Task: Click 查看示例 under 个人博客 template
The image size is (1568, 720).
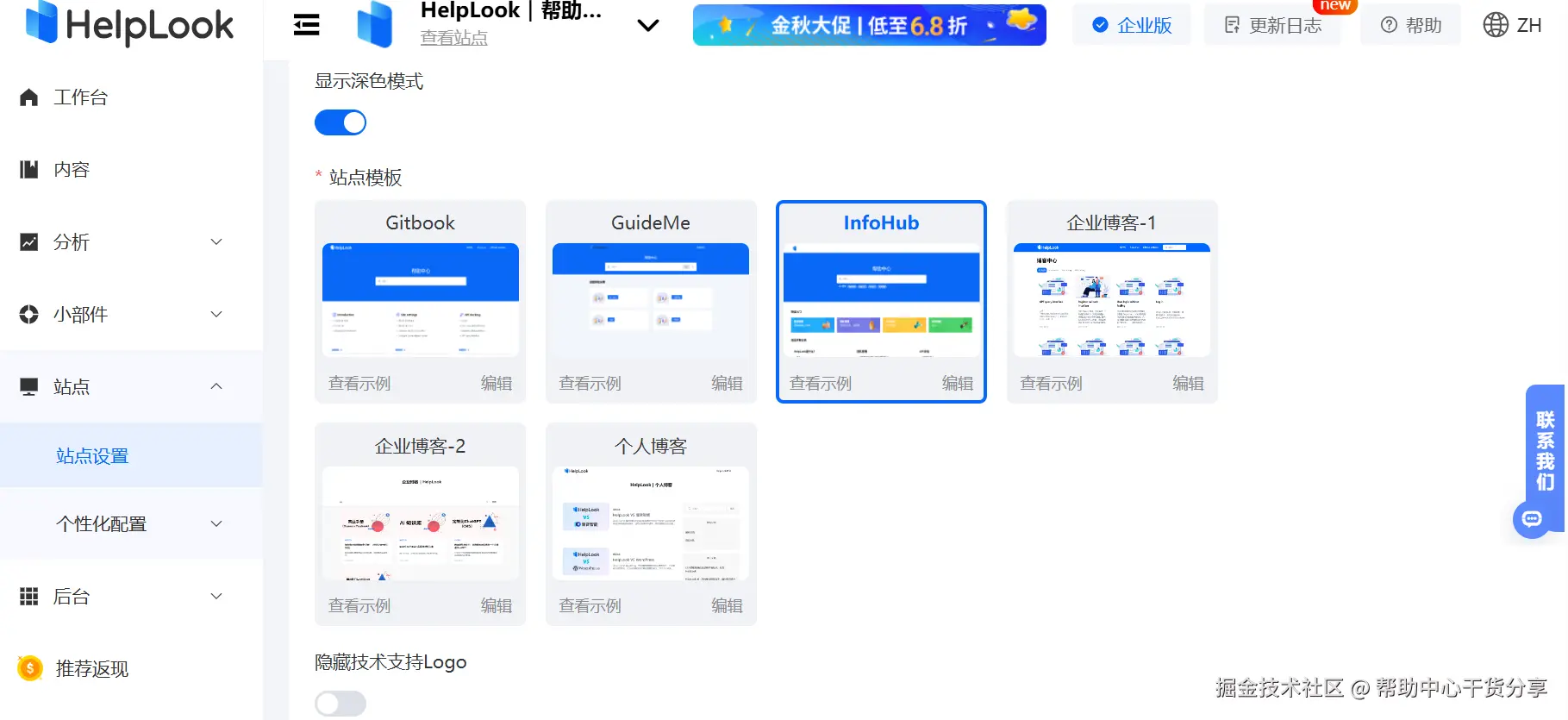Action: click(590, 606)
